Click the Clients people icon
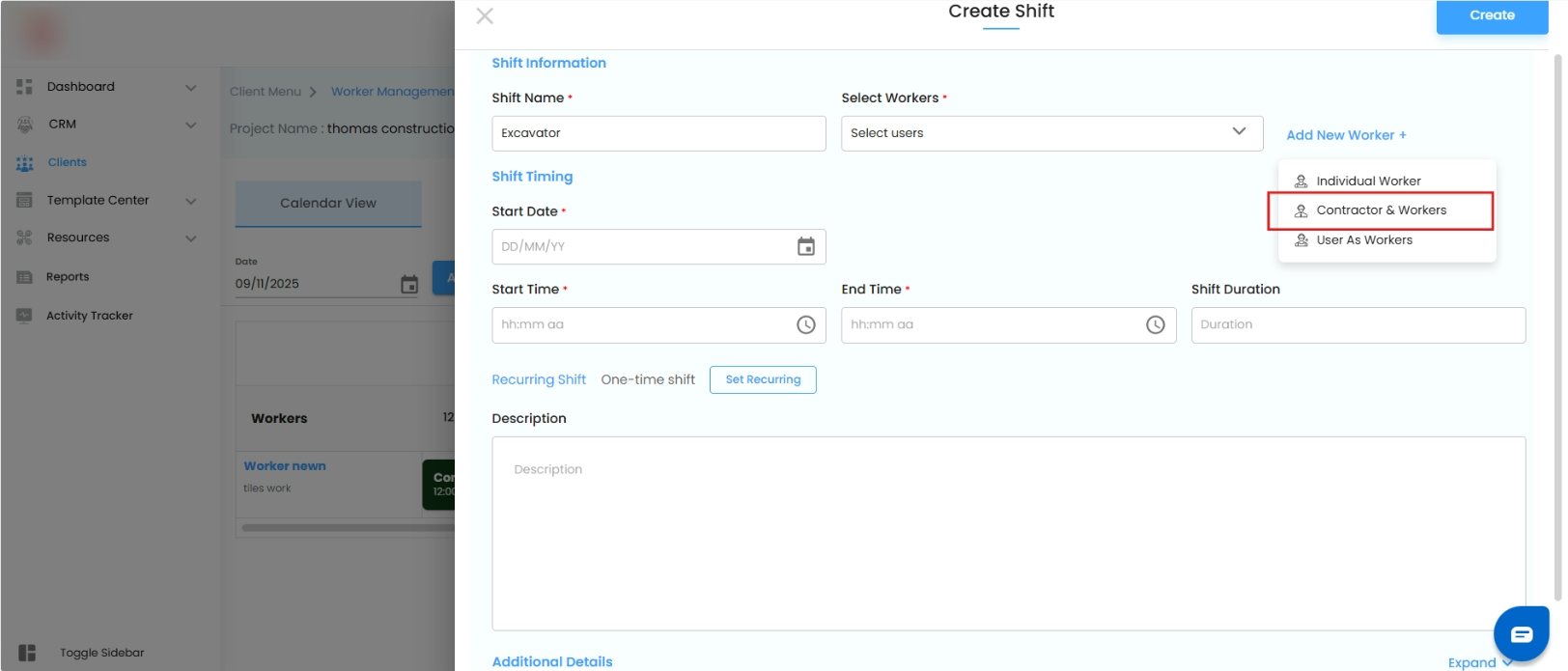 pos(25,163)
